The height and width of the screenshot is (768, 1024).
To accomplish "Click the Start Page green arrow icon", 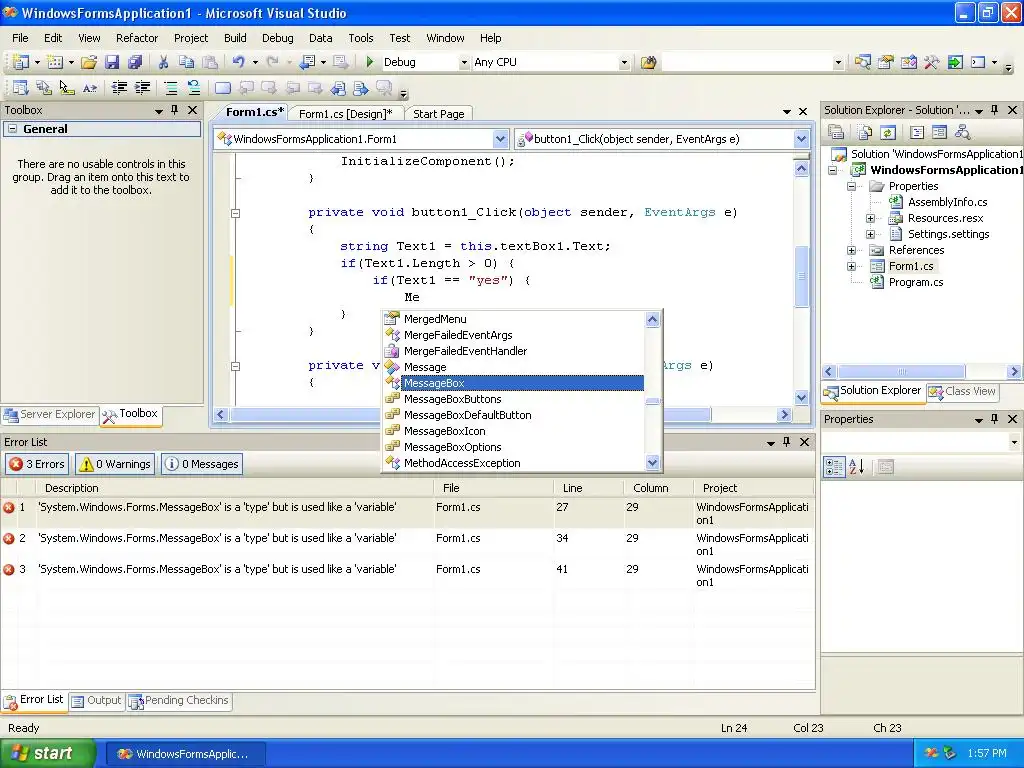I will pos(955,63).
